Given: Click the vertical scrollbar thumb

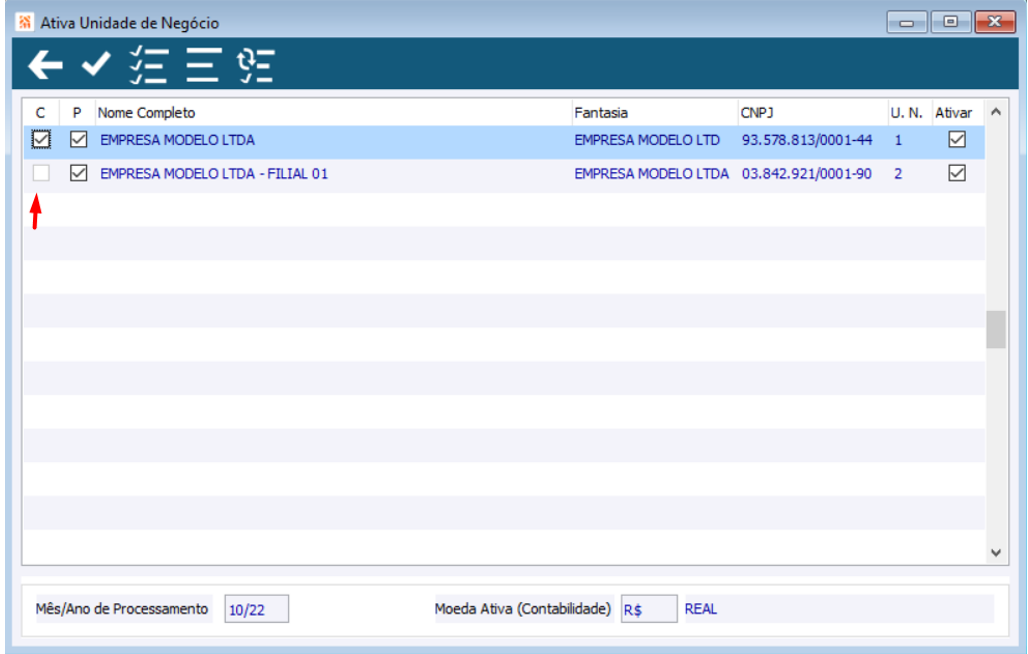Looking at the screenshot, I should point(996,330).
